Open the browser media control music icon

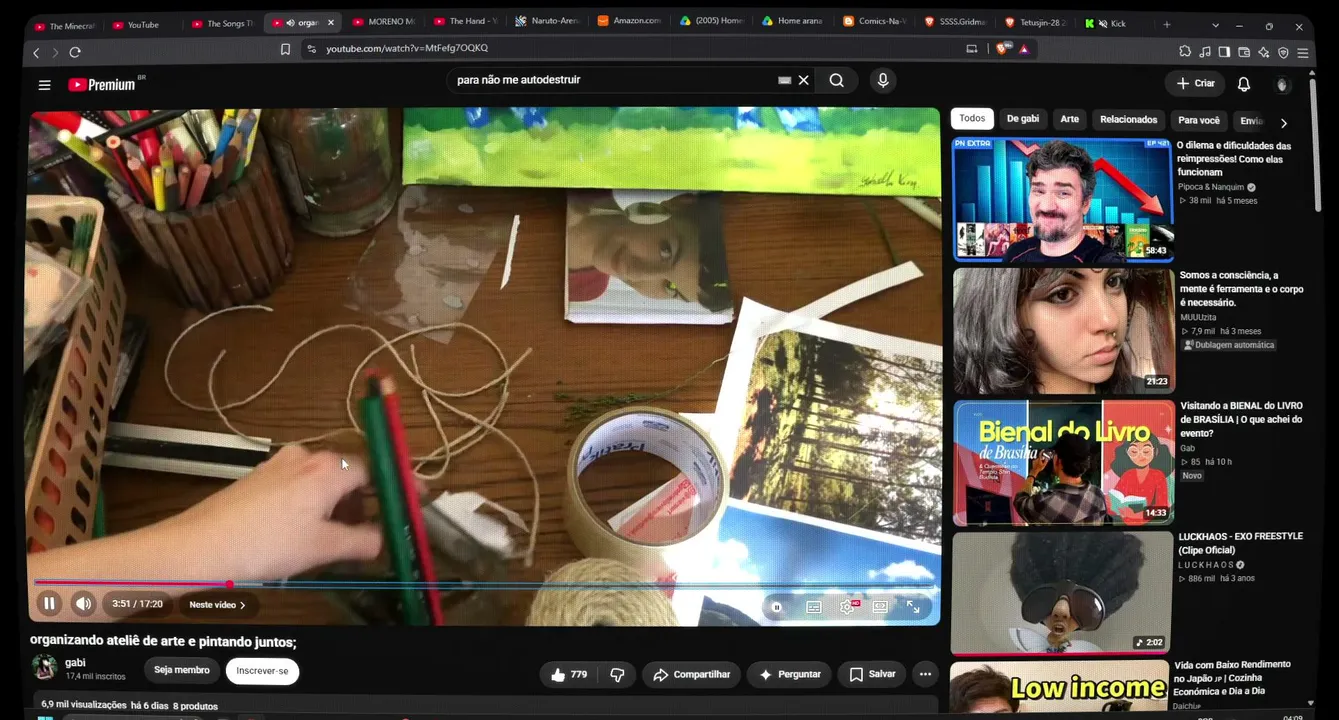click(x=1205, y=52)
